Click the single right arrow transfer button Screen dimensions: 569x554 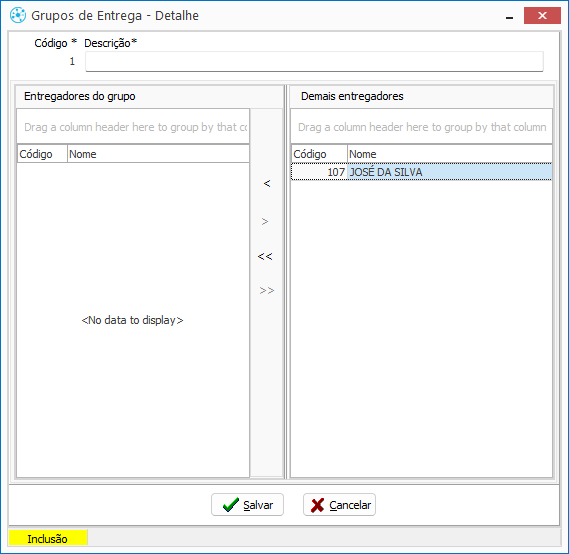pos(265,221)
